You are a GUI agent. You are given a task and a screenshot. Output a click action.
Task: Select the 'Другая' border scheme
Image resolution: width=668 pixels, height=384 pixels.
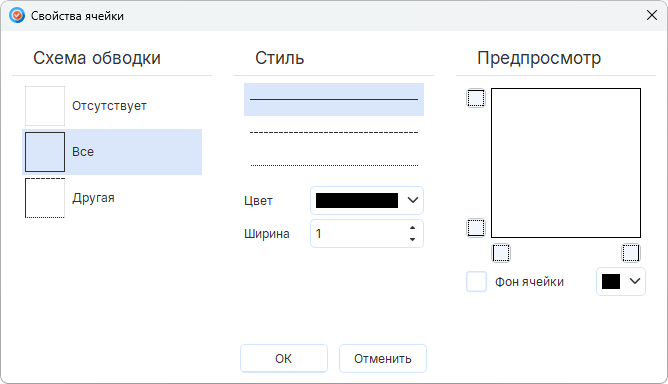(x=112, y=198)
